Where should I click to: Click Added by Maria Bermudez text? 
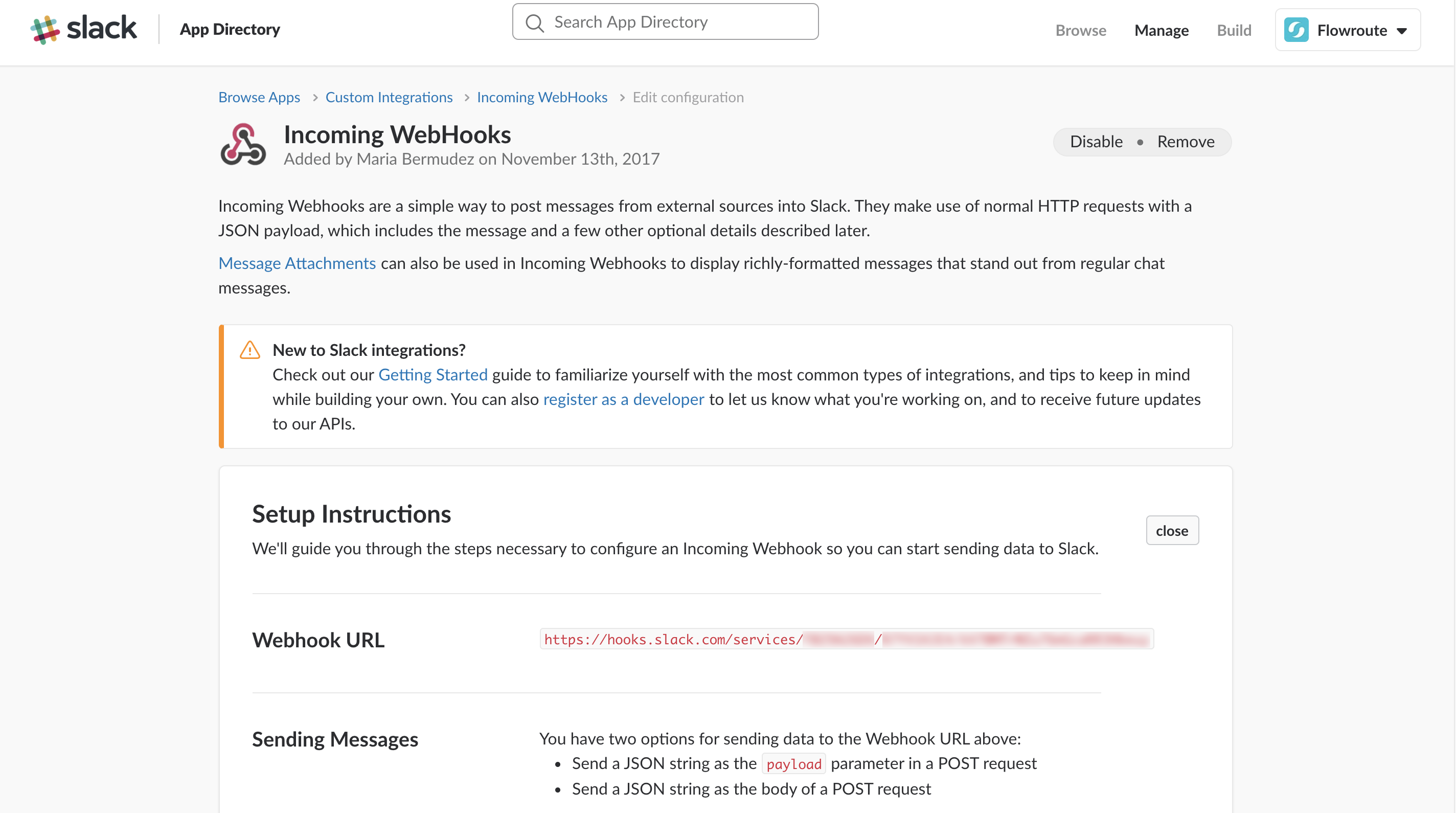click(471, 159)
